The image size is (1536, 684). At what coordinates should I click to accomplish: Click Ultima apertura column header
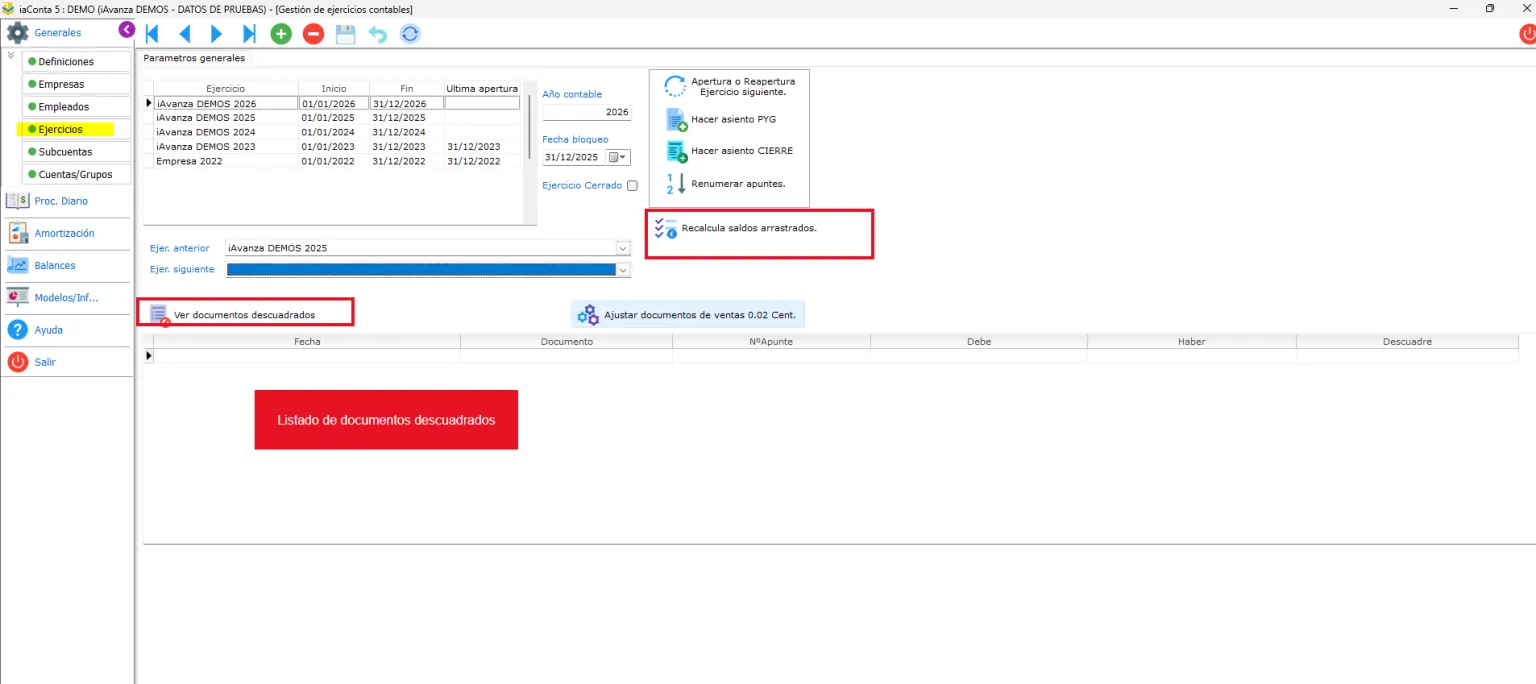(x=482, y=89)
